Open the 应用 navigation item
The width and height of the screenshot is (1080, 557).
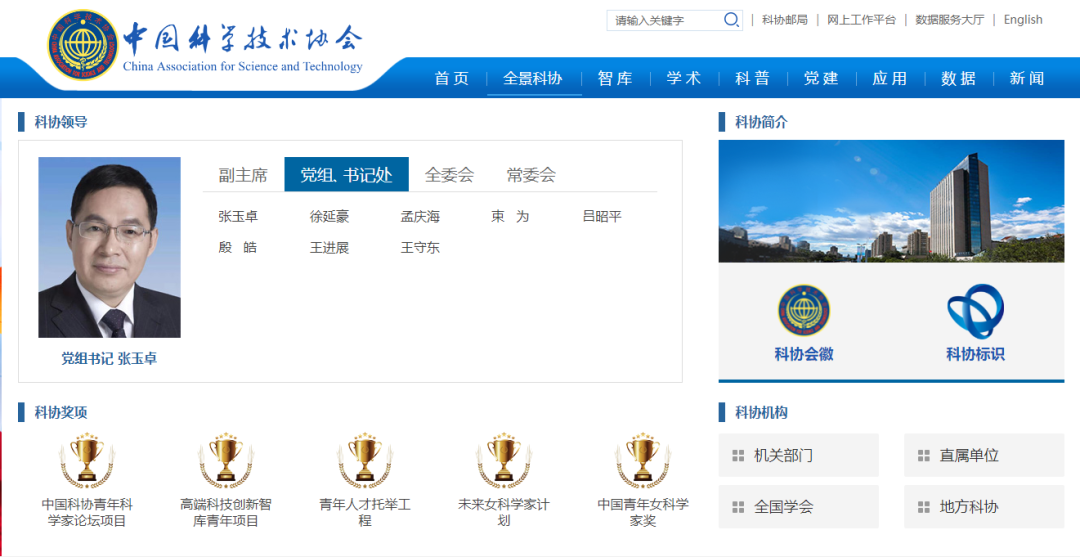click(891, 78)
